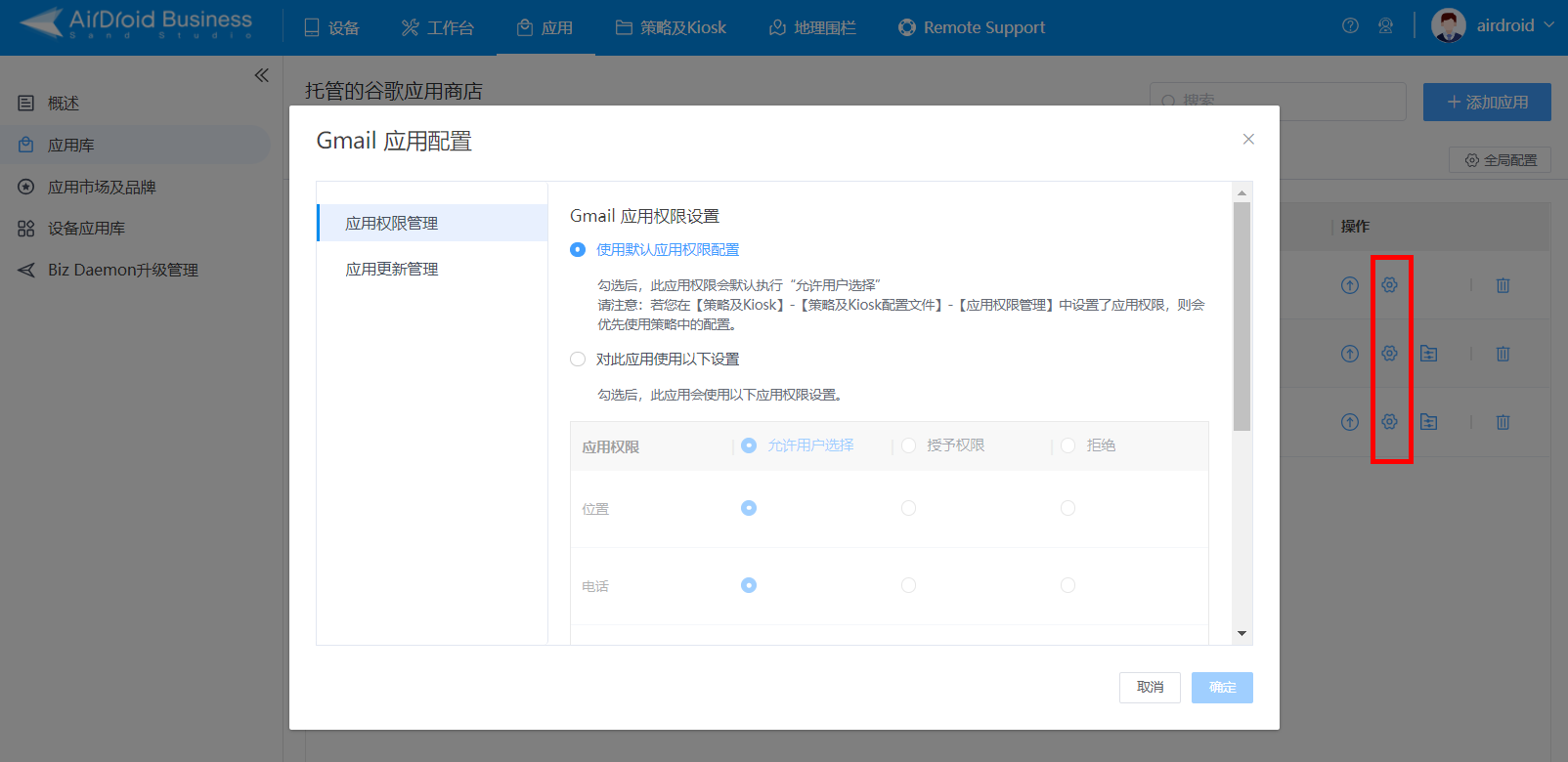Click trash delete icon in second app row

click(1503, 354)
